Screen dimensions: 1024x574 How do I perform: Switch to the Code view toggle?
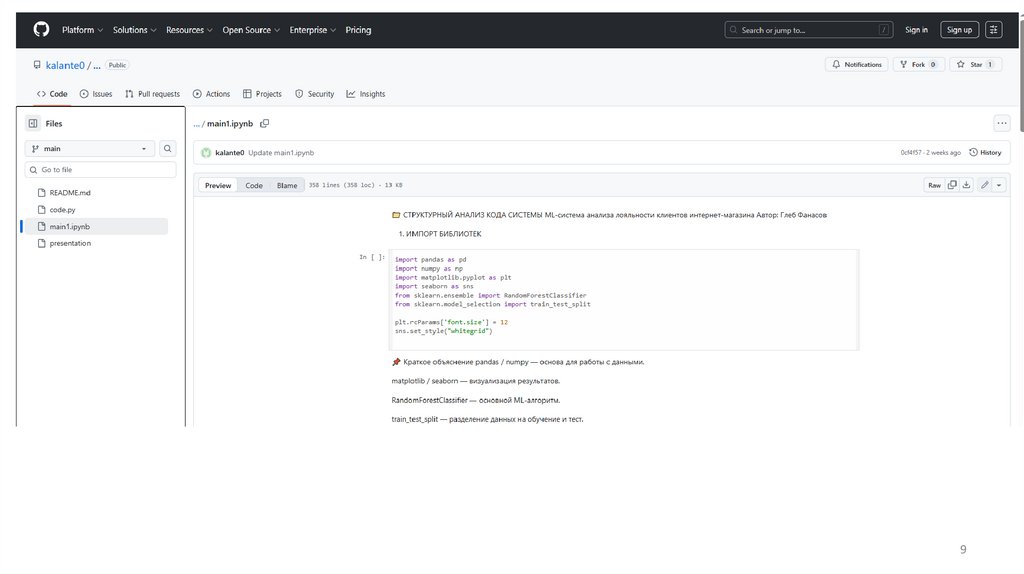[x=254, y=185]
